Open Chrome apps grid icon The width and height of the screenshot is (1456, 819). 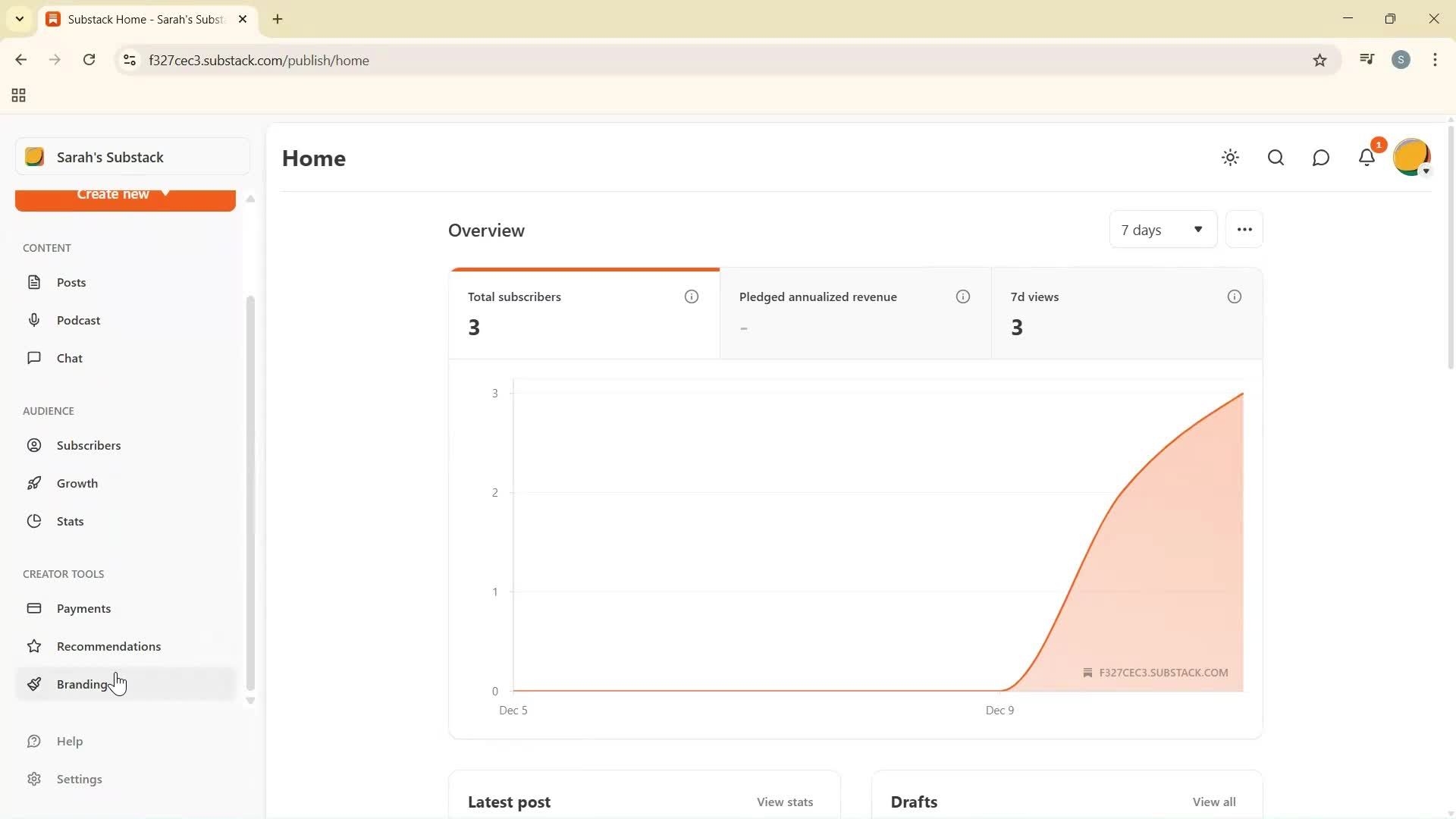coord(19,96)
